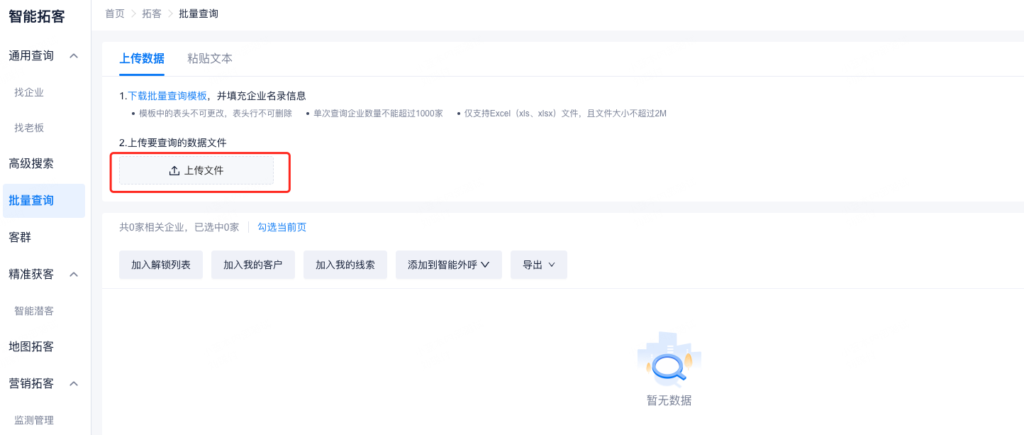Collapse the 精准获客 sidebar group

tap(74, 274)
